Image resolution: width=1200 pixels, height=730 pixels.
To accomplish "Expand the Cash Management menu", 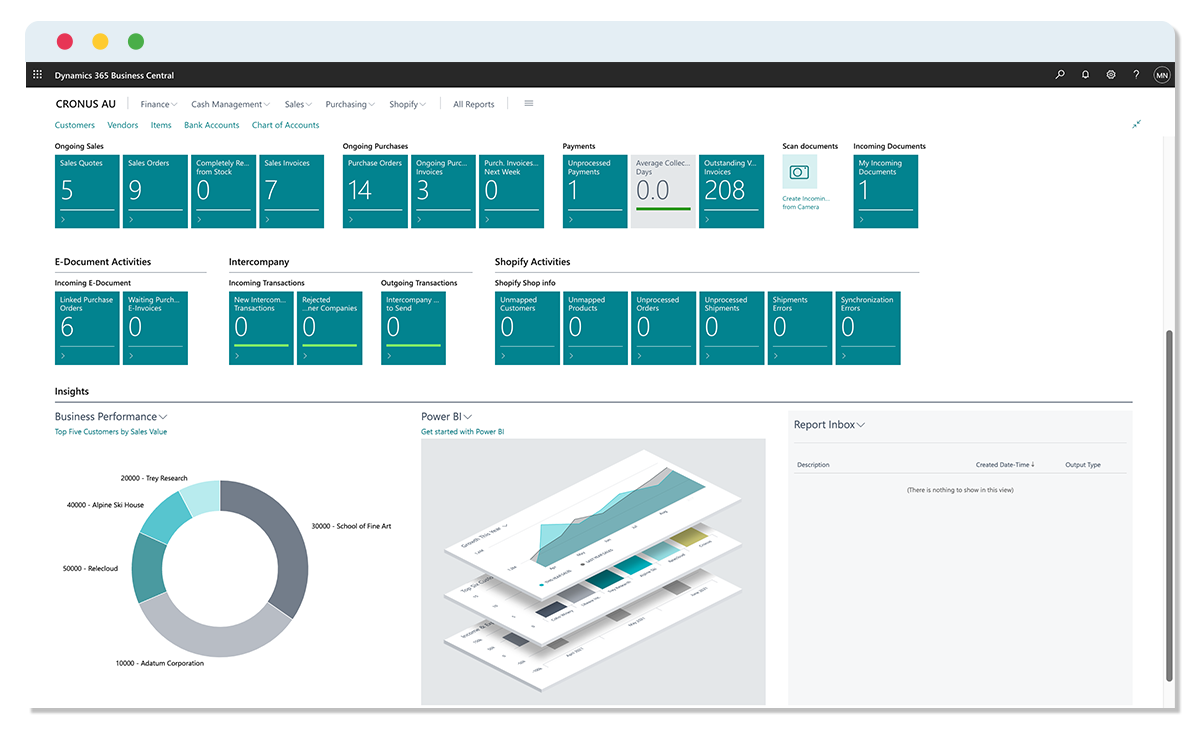I will pos(231,104).
